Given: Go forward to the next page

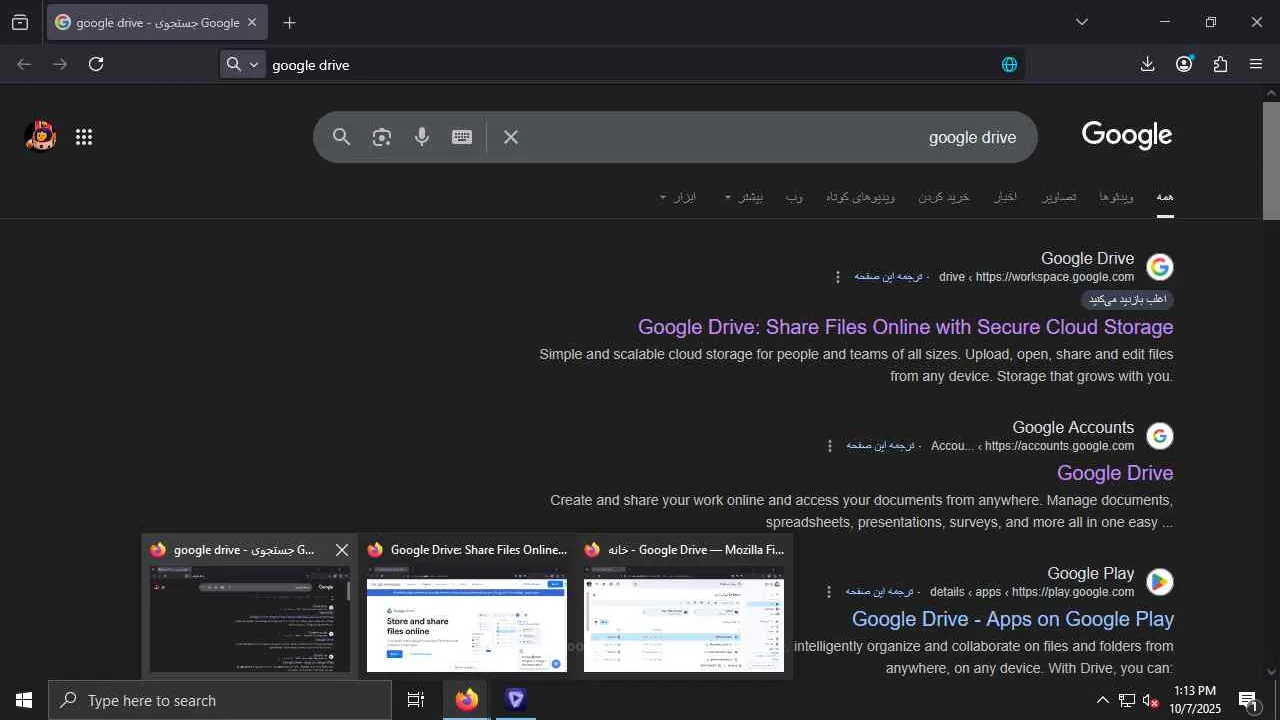Looking at the screenshot, I should 60,64.
